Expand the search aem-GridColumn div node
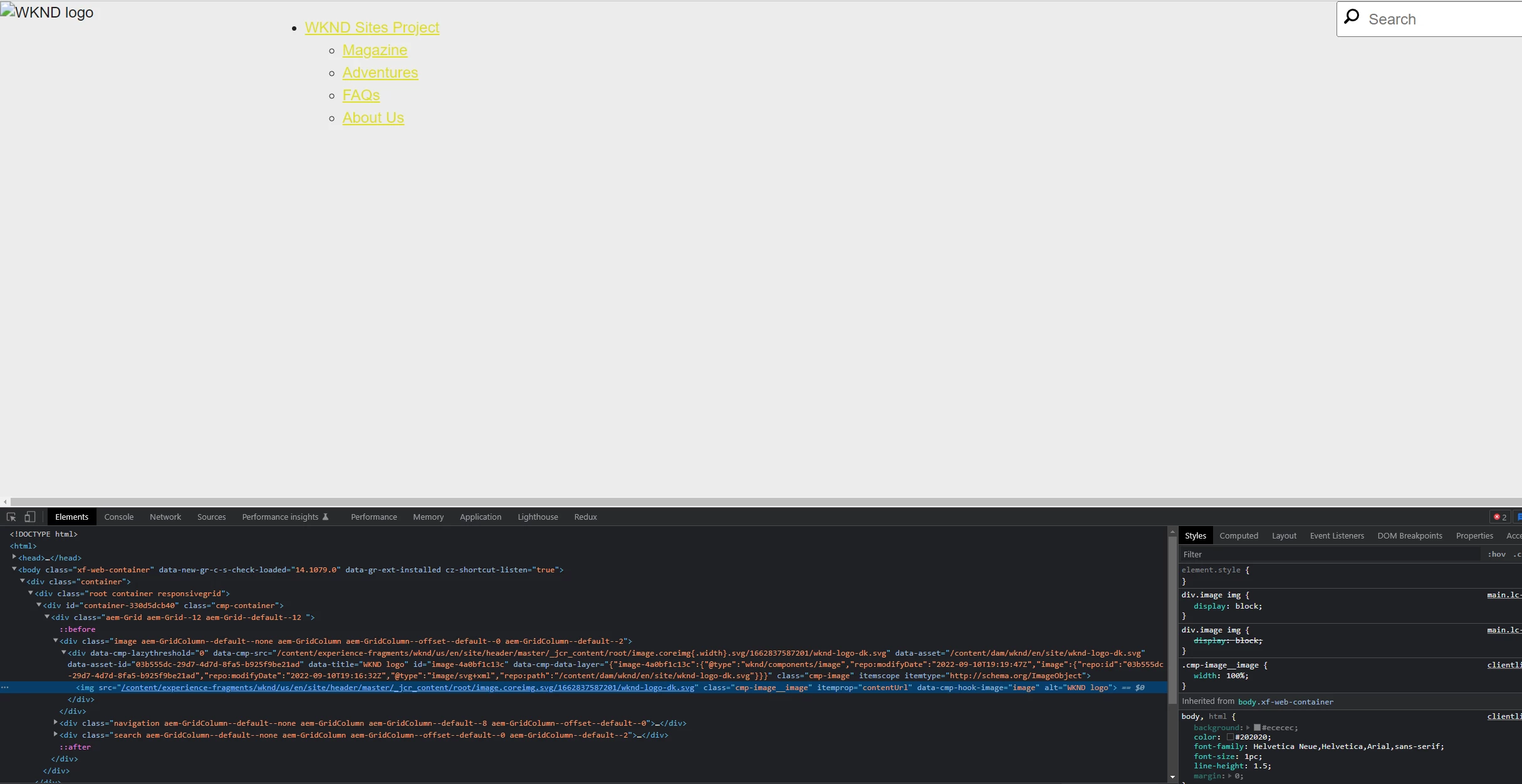Screen dimensions: 1522x784 (56, 735)
